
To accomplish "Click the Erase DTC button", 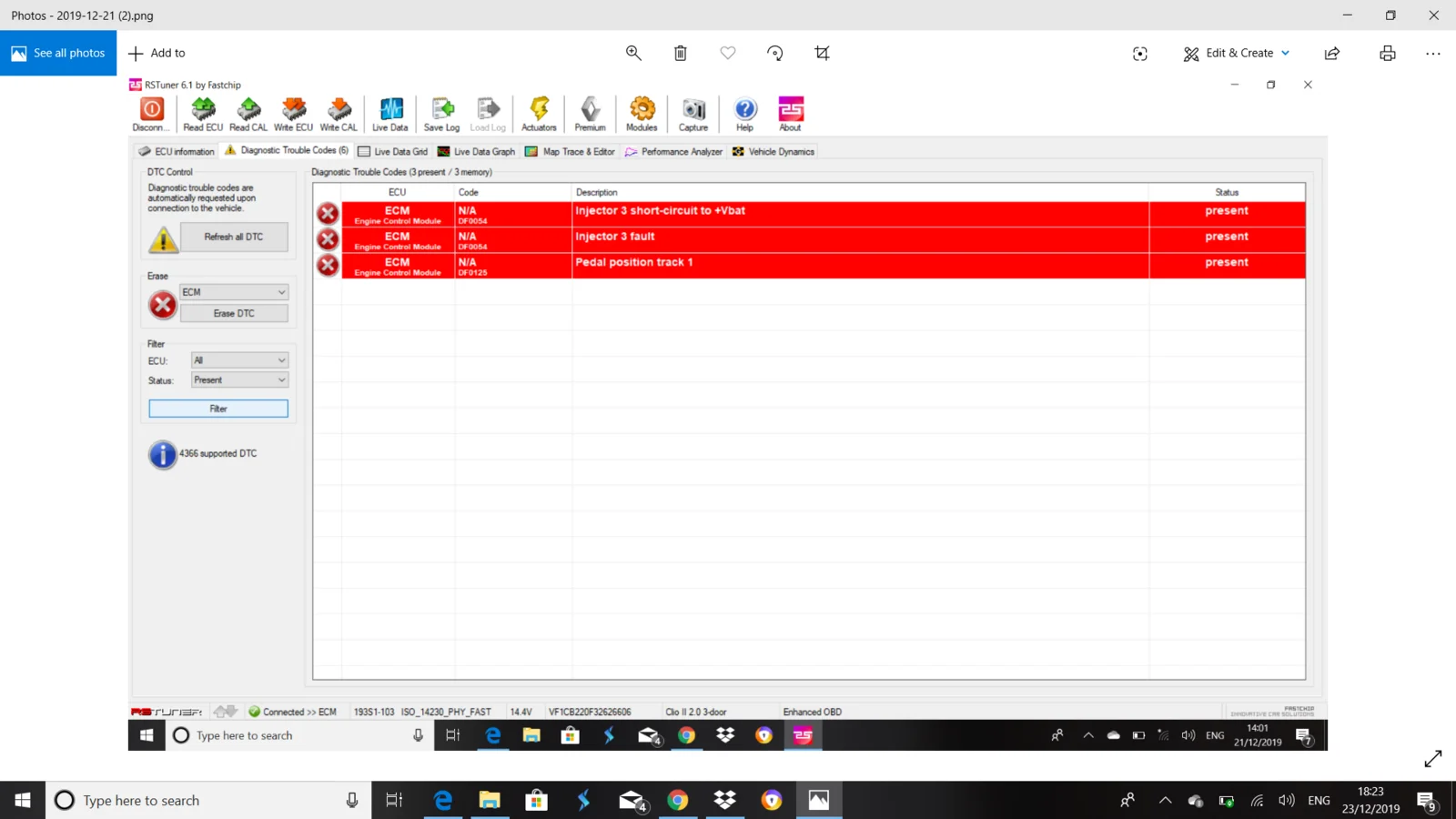I will click(x=234, y=313).
